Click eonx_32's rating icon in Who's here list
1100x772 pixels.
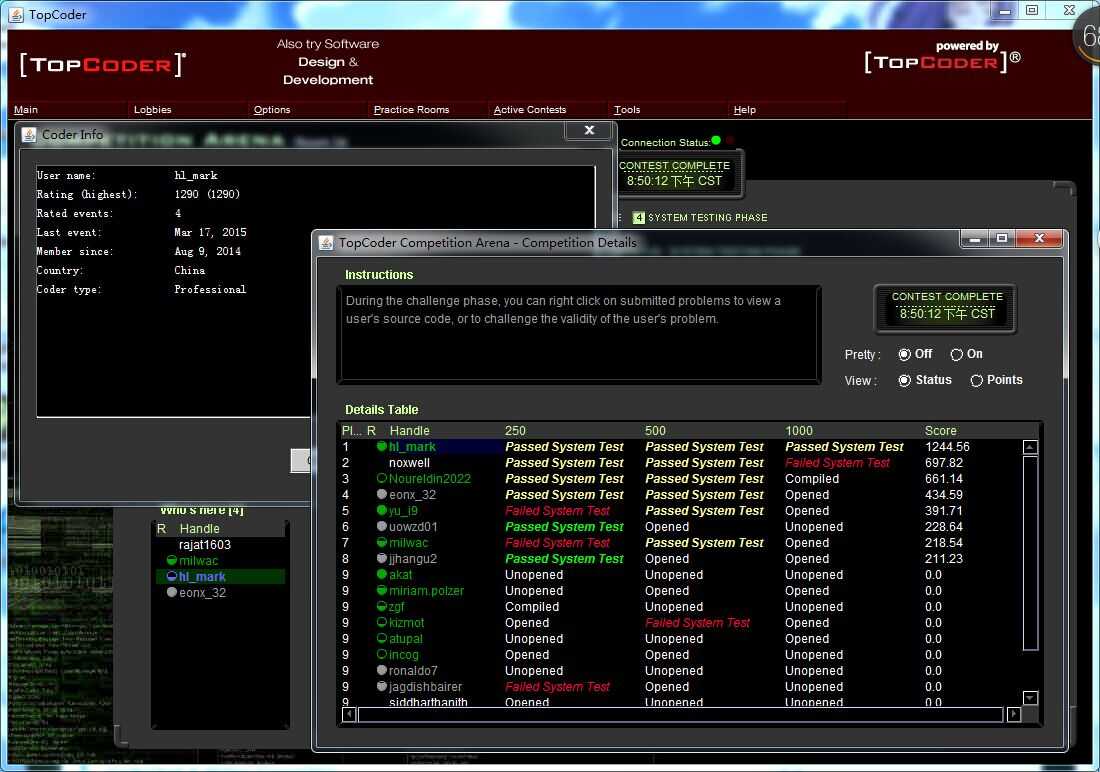click(171, 592)
